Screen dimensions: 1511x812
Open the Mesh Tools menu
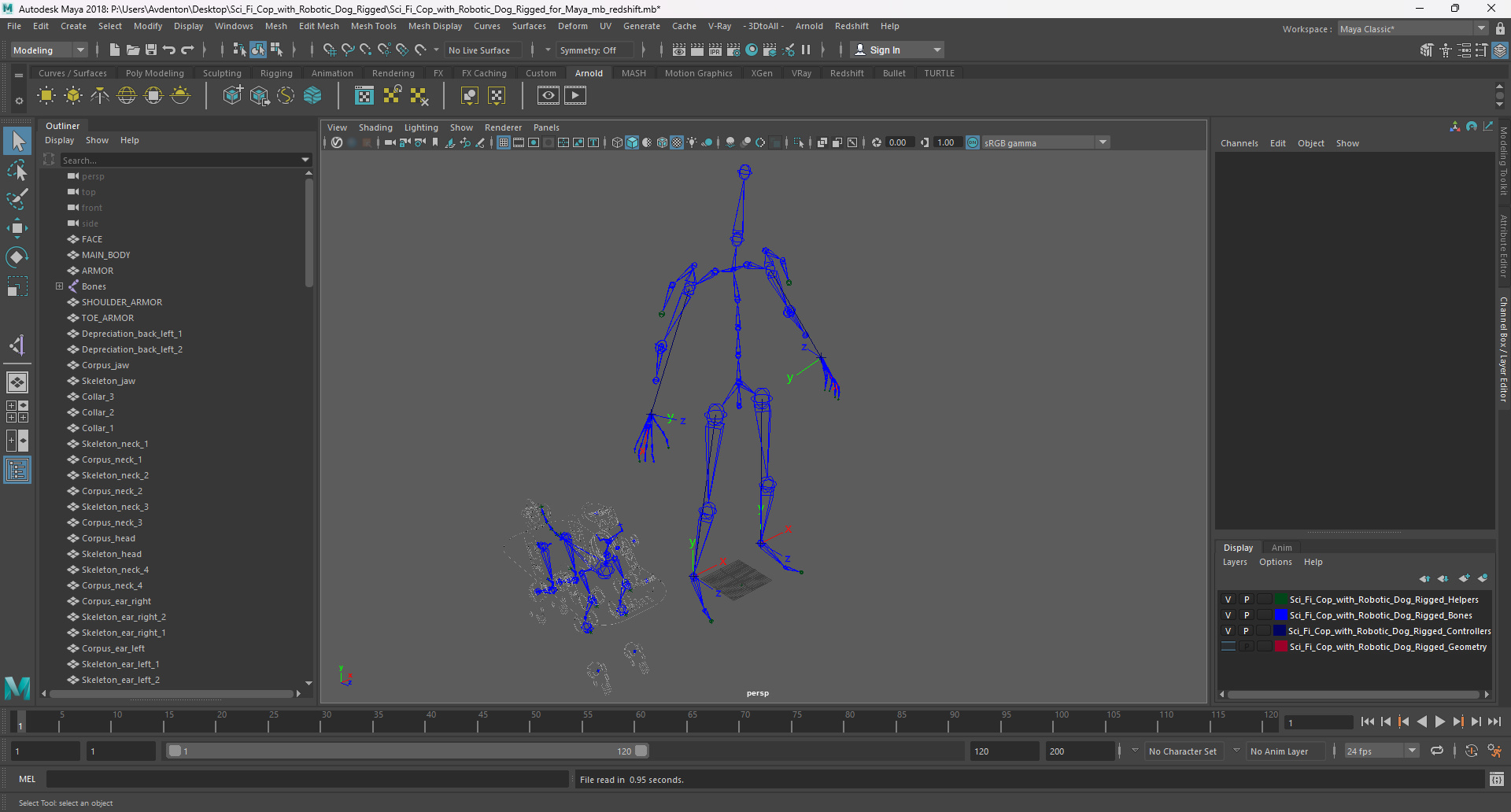[x=373, y=26]
